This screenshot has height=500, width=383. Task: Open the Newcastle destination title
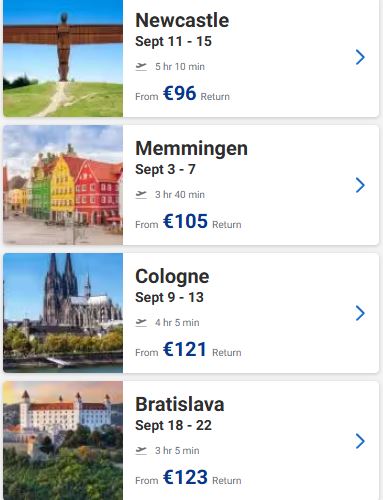point(182,20)
